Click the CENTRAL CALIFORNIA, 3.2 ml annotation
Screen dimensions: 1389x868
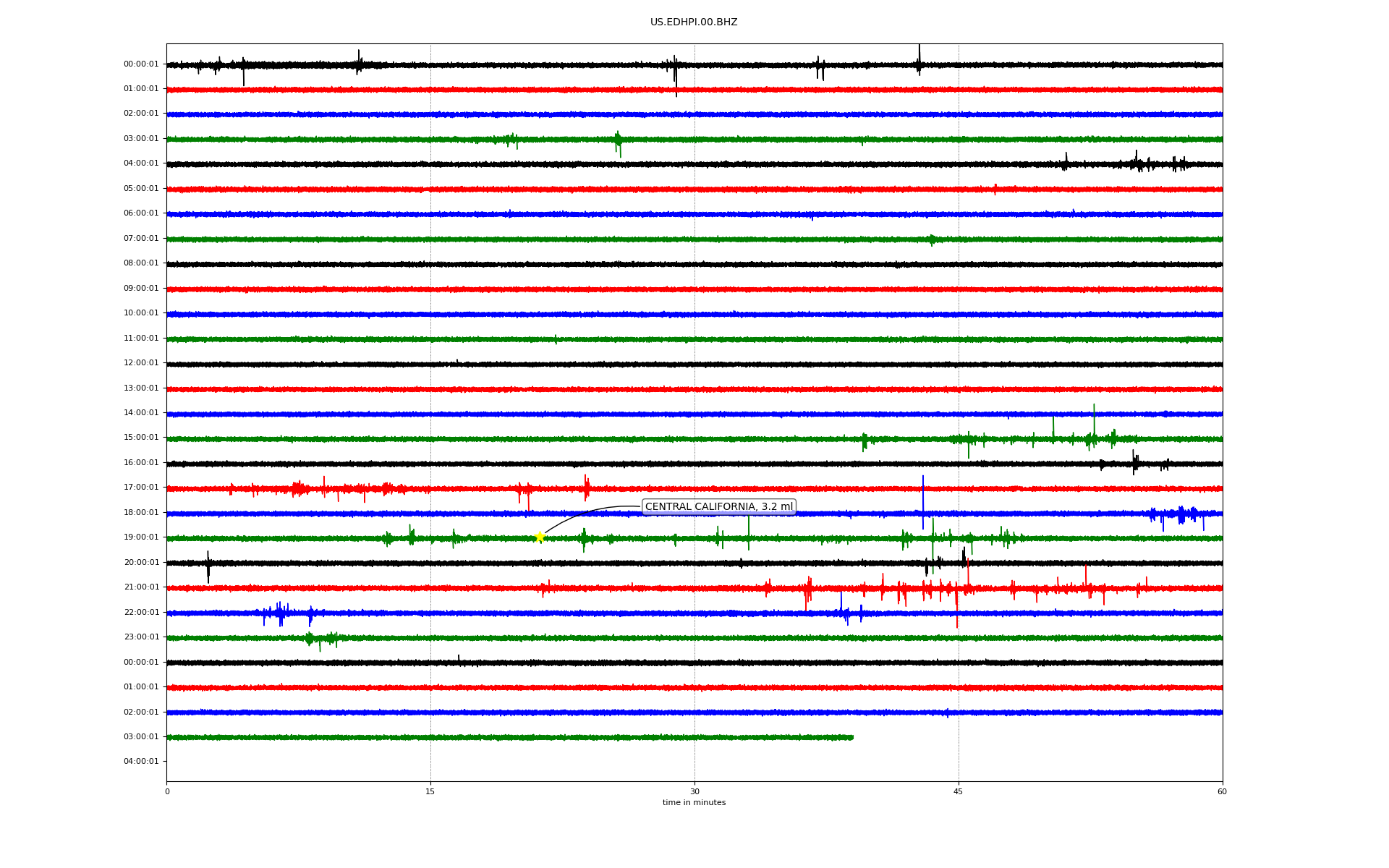tap(718, 507)
